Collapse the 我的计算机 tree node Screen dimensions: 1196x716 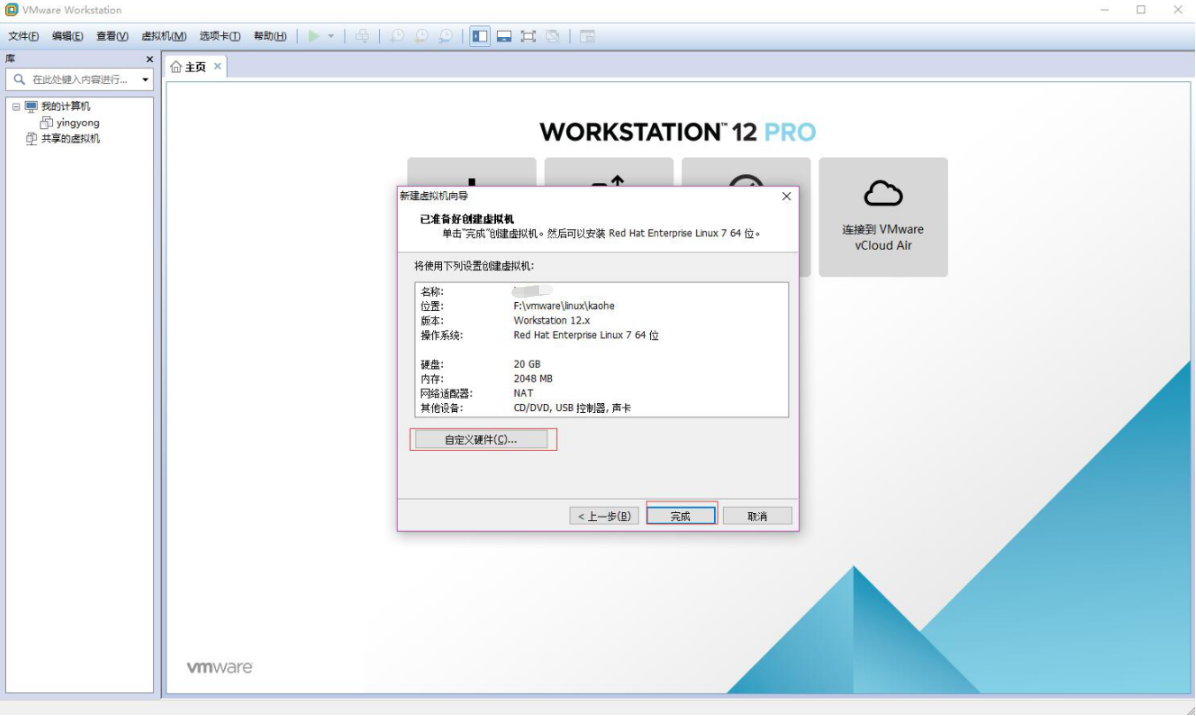click(16, 107)
